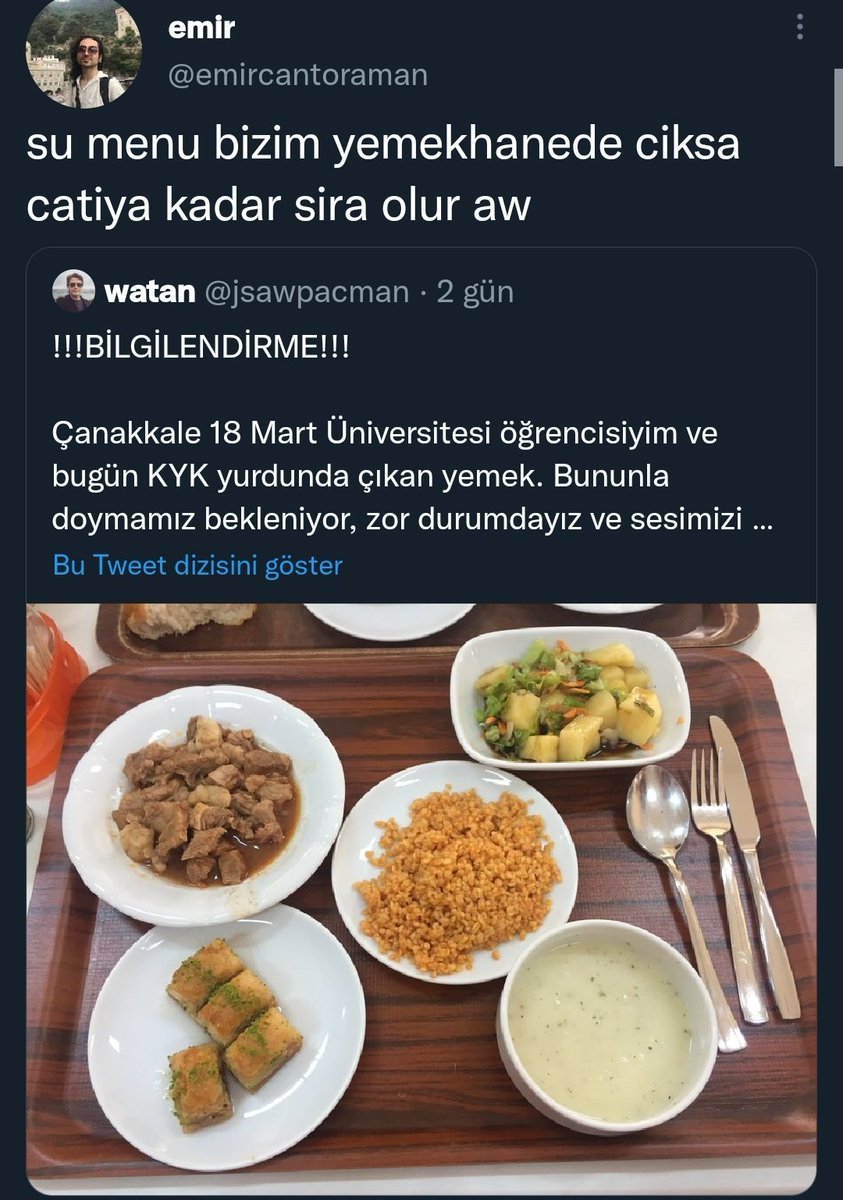Open the @jsawpacman handle
The width and height of the screenshot is (843, 1200).
click(x=306, y=292)
